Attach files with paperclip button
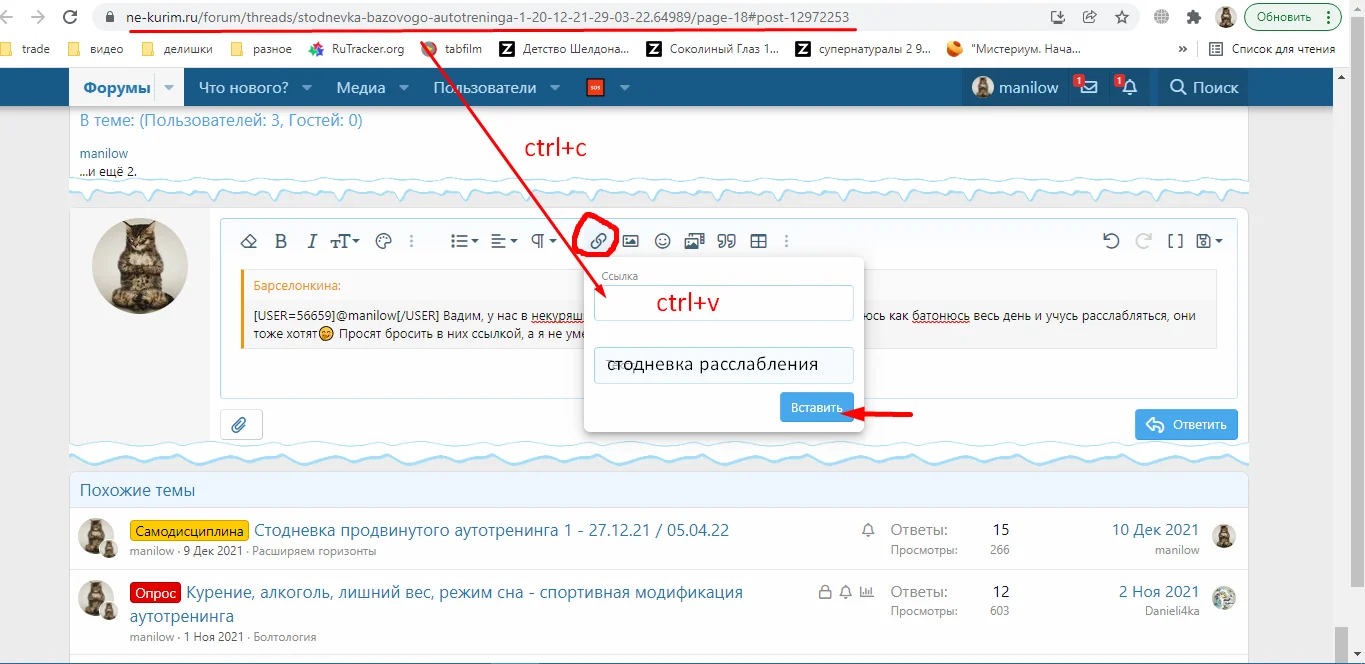1365x664 pixels. (241, 425)
